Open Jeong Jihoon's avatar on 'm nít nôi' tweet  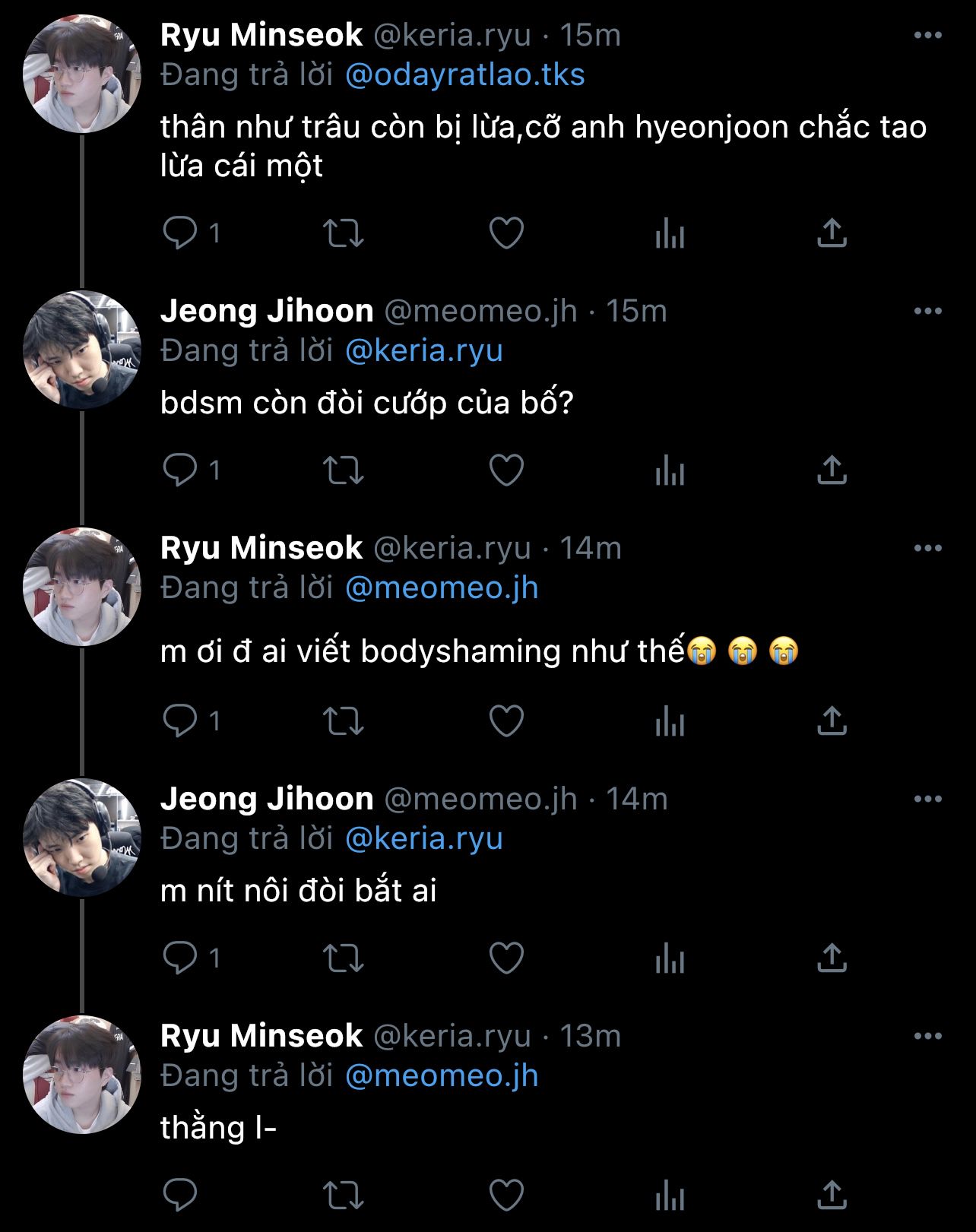pyautogui.click(x=82, y=838)
